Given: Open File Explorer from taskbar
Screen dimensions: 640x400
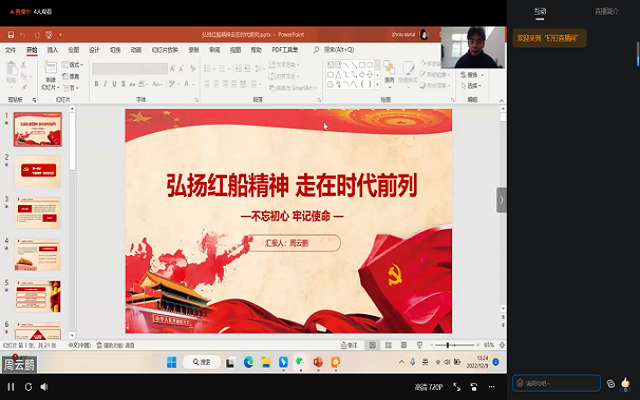Looking at the screenshot, I should coord(266,362).
